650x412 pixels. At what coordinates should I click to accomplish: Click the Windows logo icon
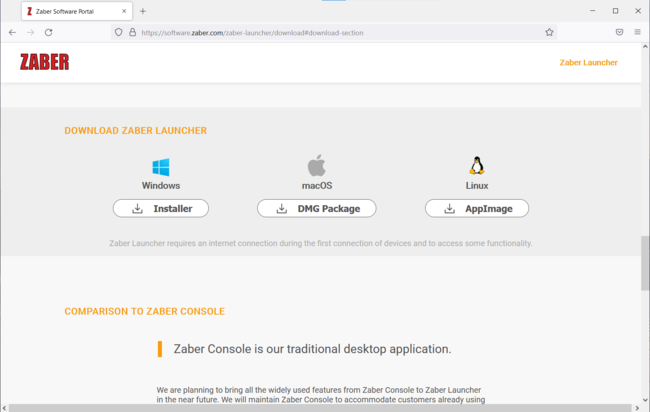(x=160, y=167)
